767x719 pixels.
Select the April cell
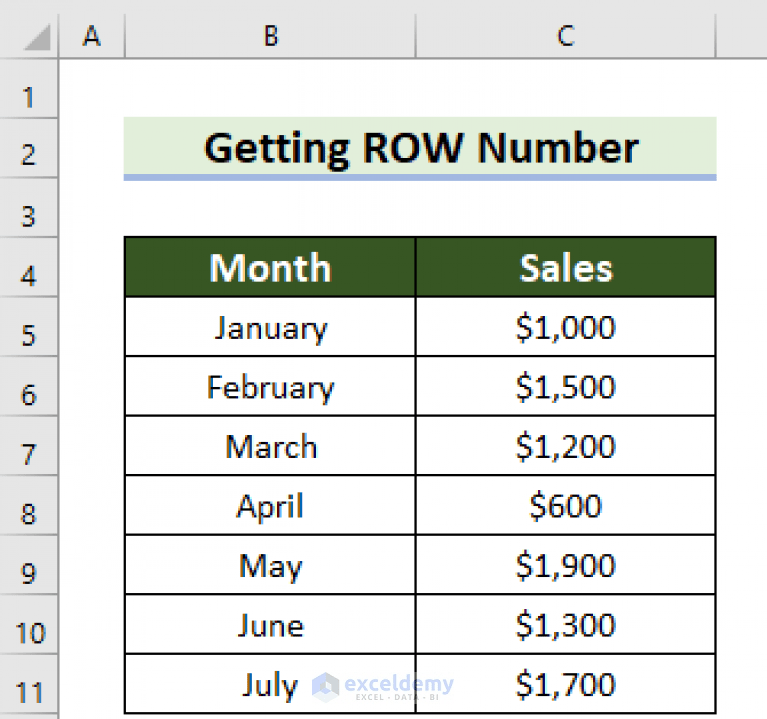tap(270, 506)
